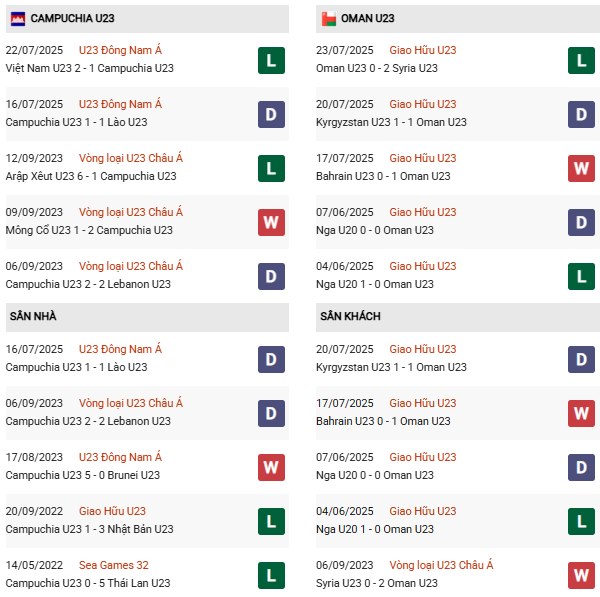The height and width of the screenshot is (597, 600).
Task: Click L badge for Arập Xêut 6-1 match
Action: tap(270, 168)
